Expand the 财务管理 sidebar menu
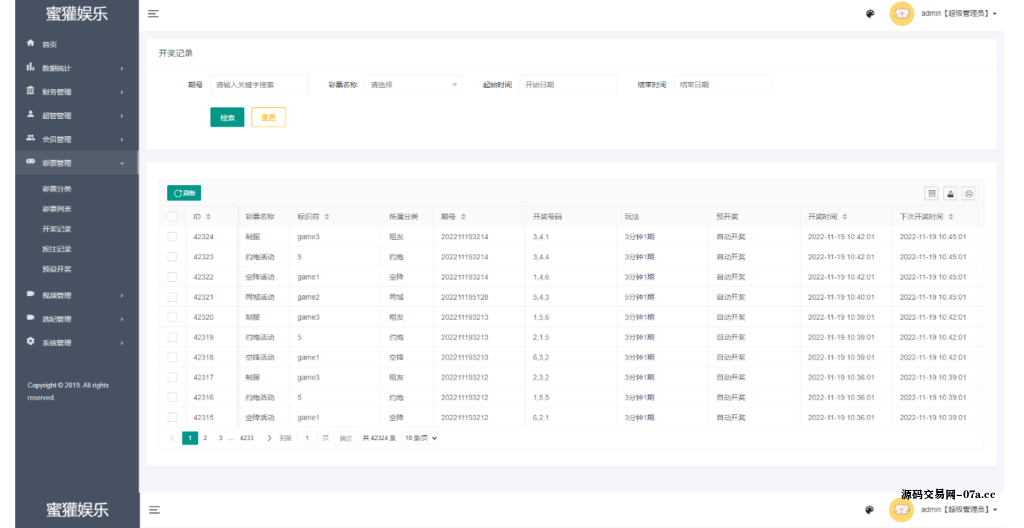Screen dimensions: 1024x528 pyautogui.click(x=75, y=92)
